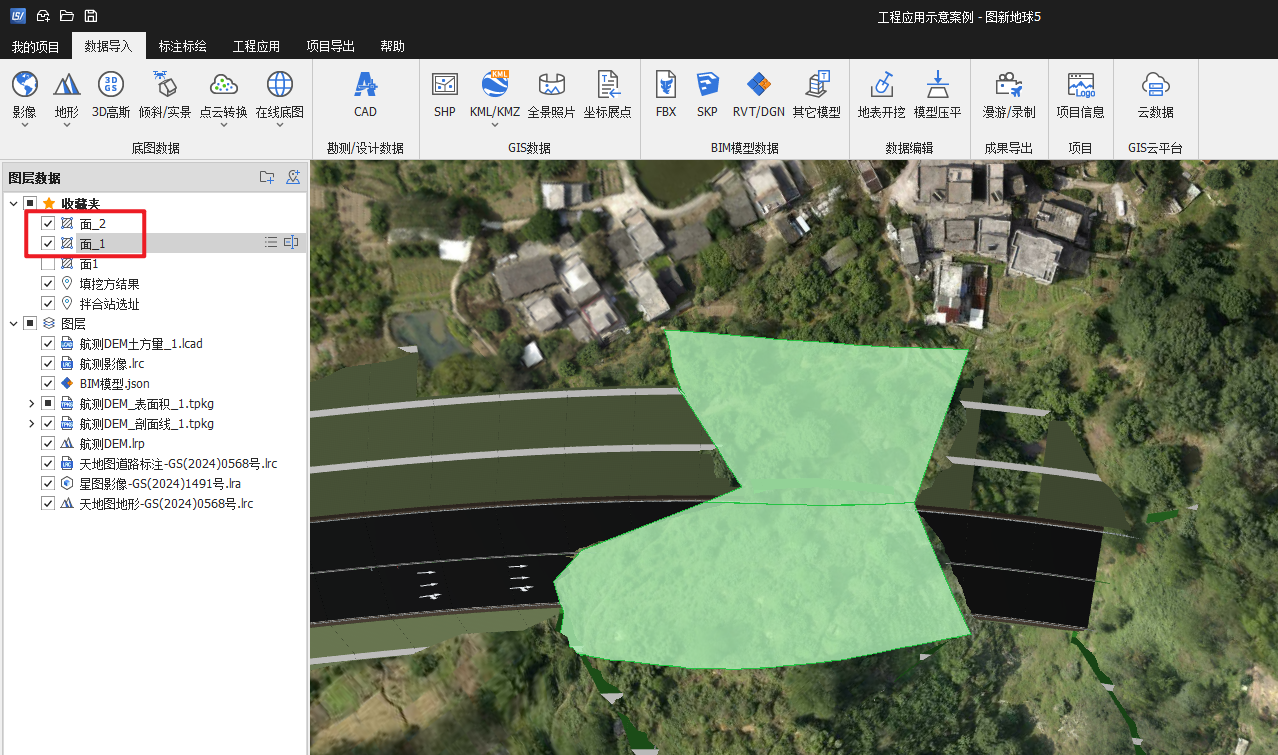Uncheck the 面_2 layer checkbox
Viewport: 1278px width, 755px height.
coord(48,224)
